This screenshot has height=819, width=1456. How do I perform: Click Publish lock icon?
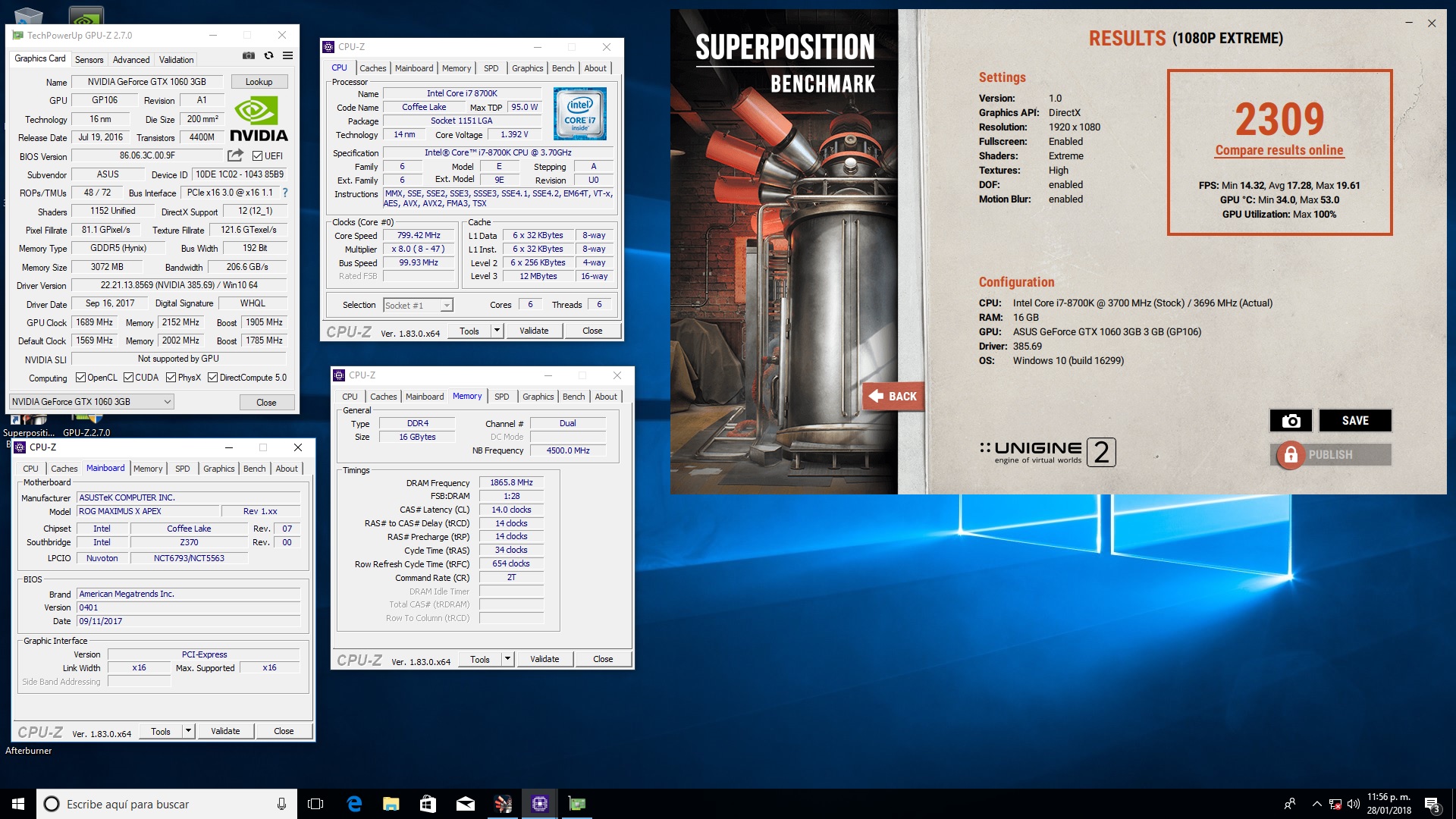[x=1290, y=455]
